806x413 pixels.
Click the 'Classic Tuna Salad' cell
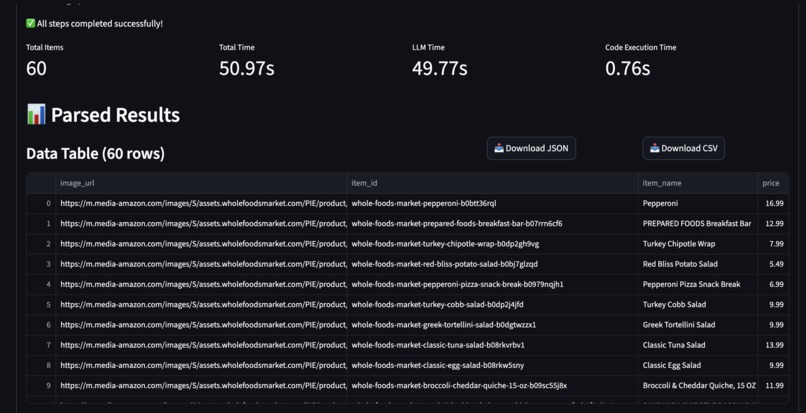tap(698, 345)
